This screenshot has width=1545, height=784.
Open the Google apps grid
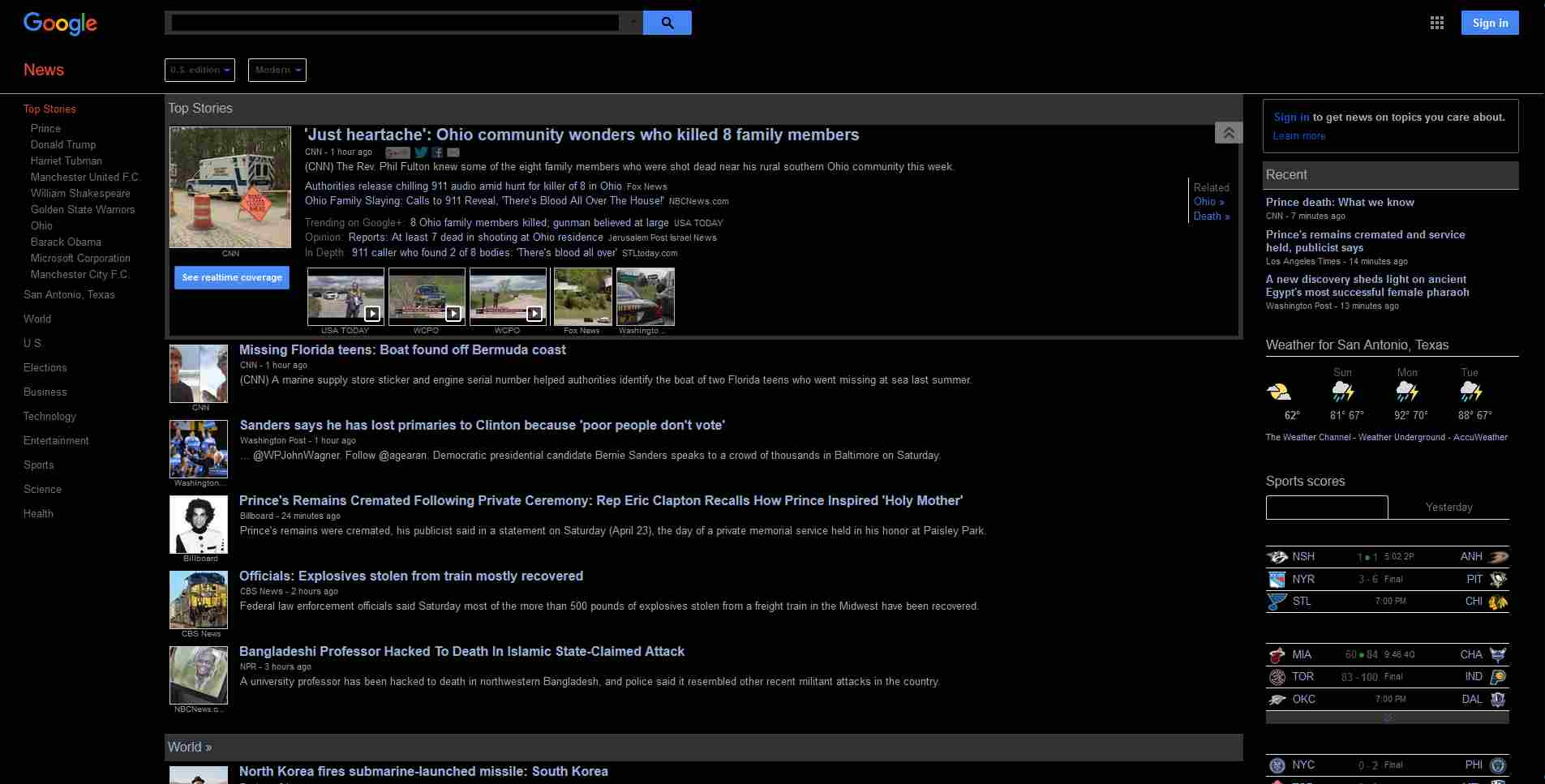click(x=1437, y=23)
